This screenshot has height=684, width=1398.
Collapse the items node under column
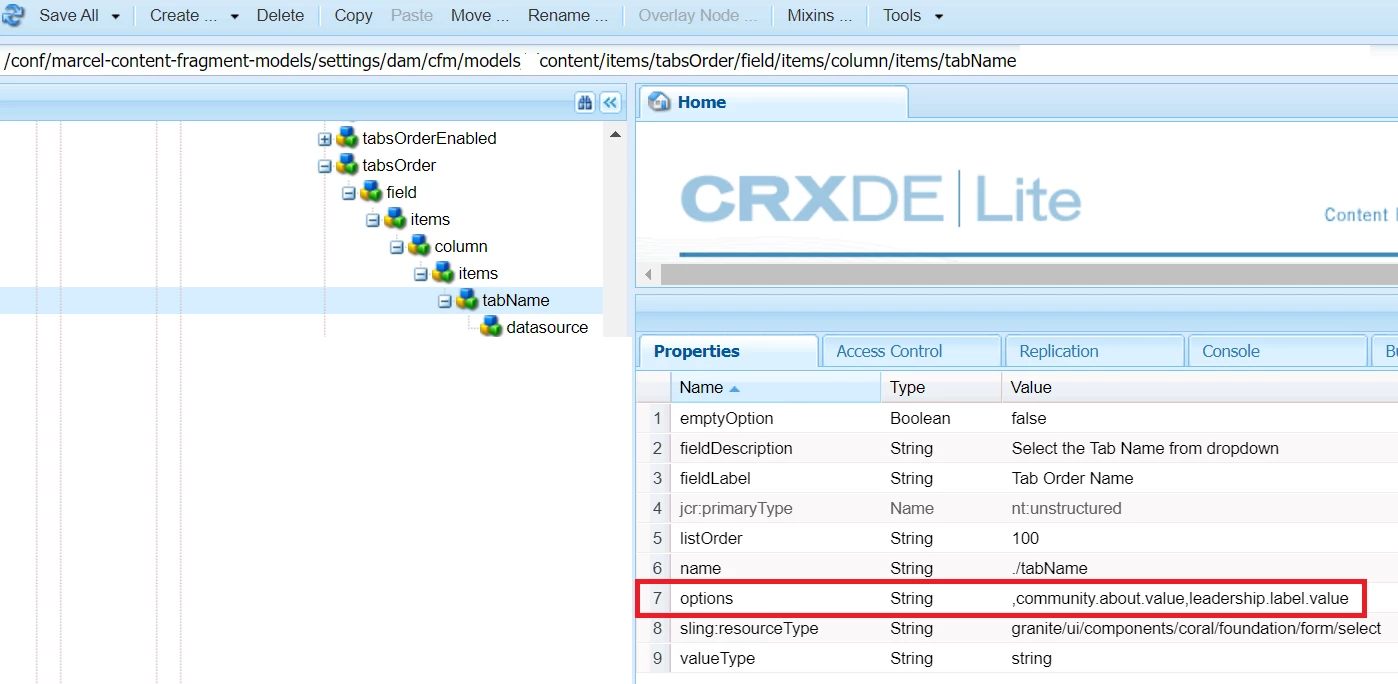point(420,274)
